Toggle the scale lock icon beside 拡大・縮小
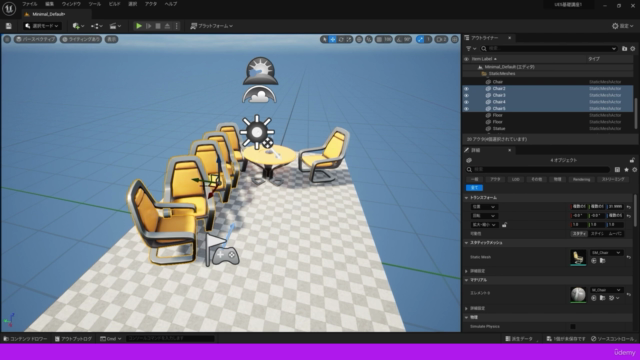 point(504,224)
